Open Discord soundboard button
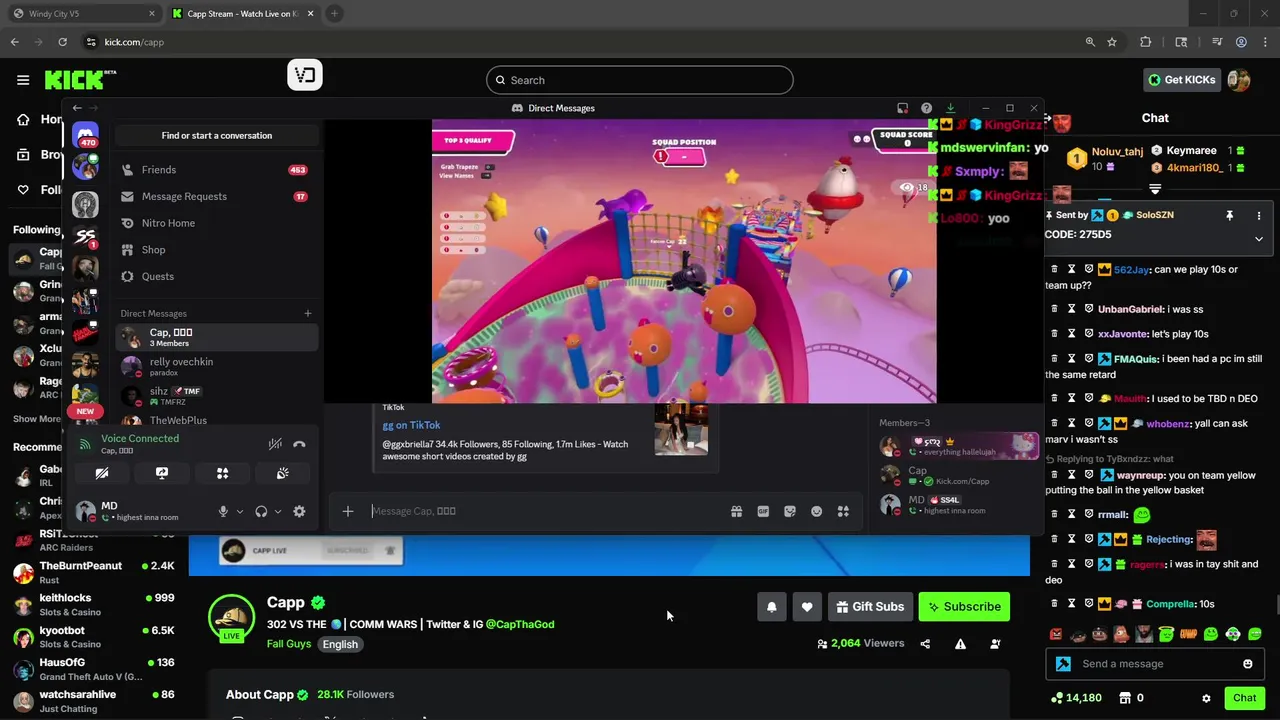Screen dimensions: 1280x720 tap(283, 473)
